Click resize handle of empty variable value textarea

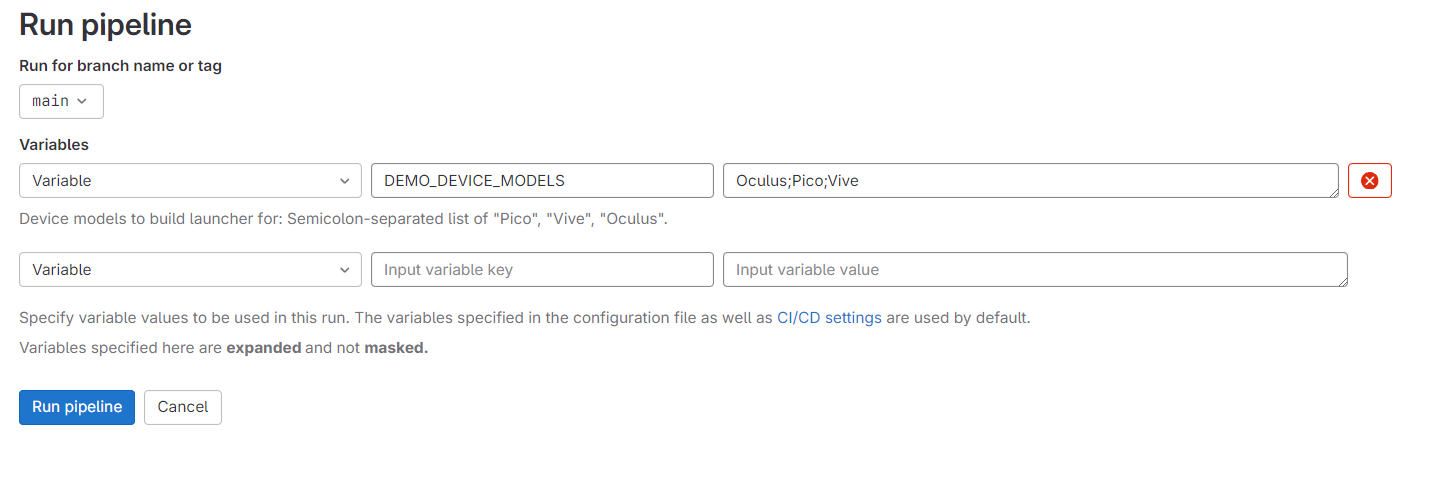pyautogui.click(x=1342, y=281)
